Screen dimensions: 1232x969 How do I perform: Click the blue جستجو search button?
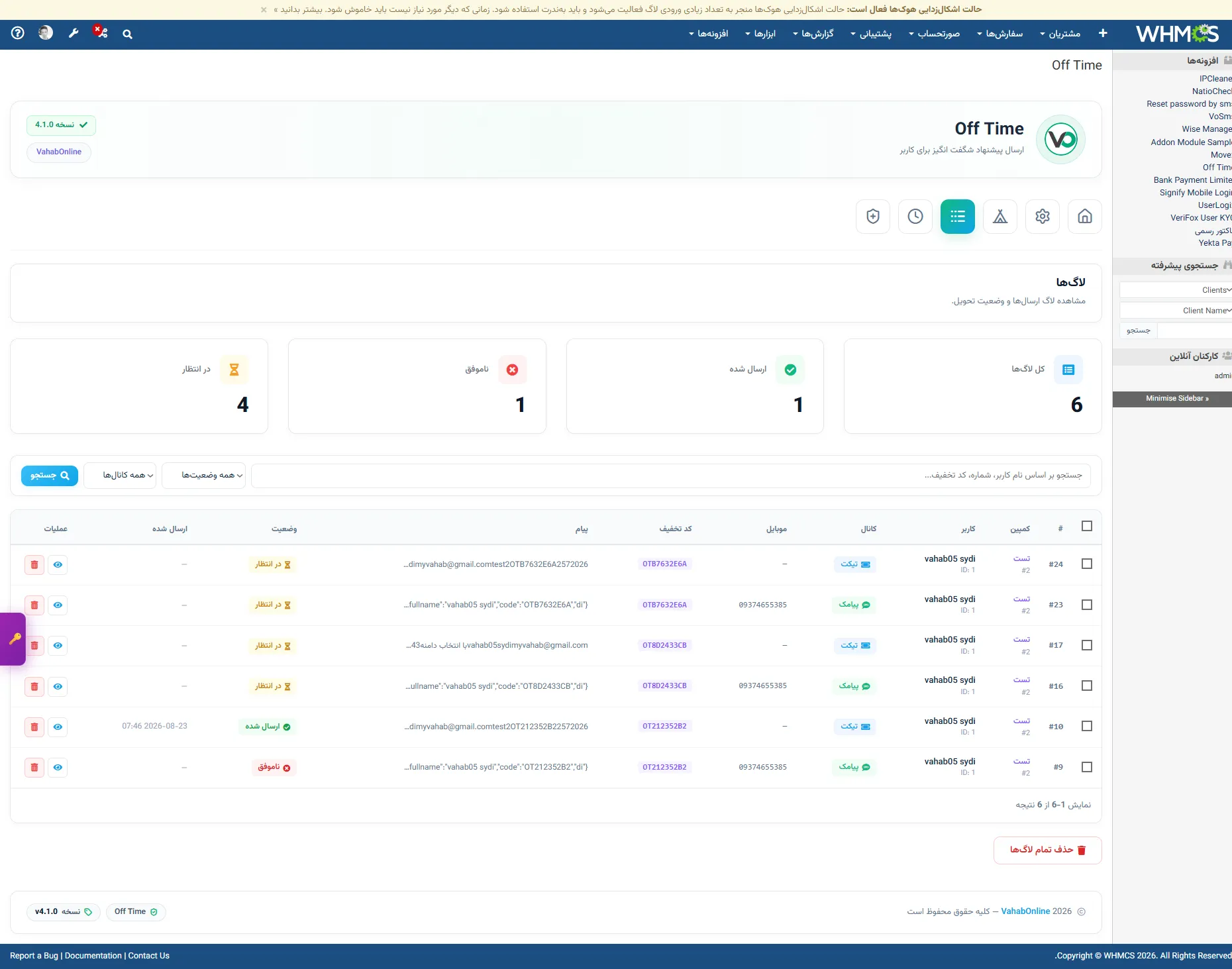tap(50, 476)
